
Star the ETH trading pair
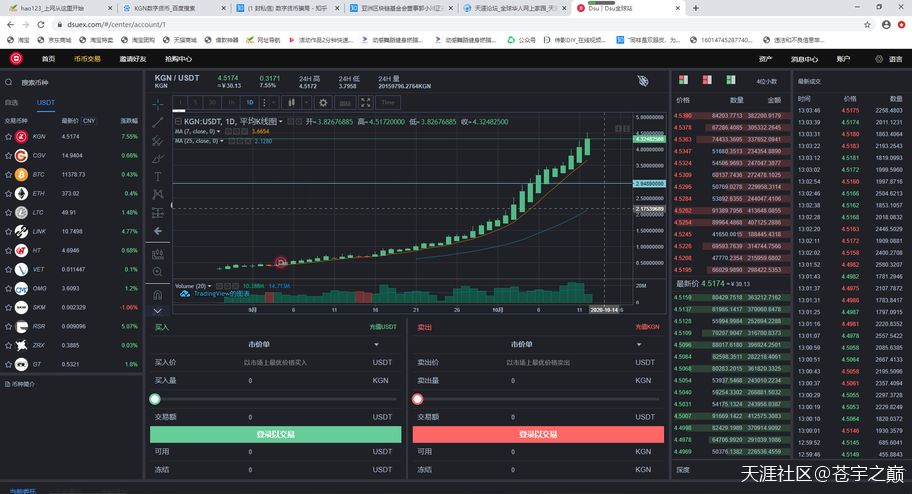click(9, 193)
